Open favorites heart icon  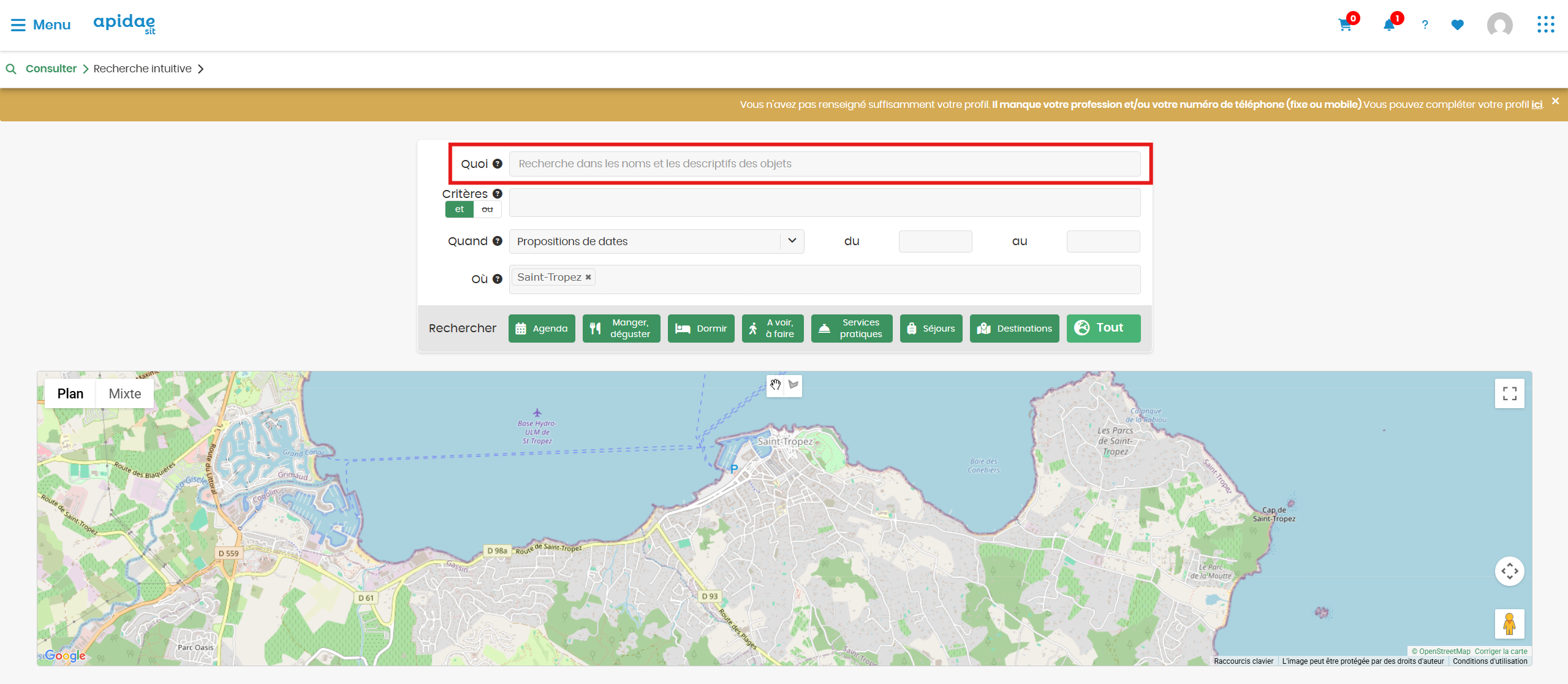1457,25
